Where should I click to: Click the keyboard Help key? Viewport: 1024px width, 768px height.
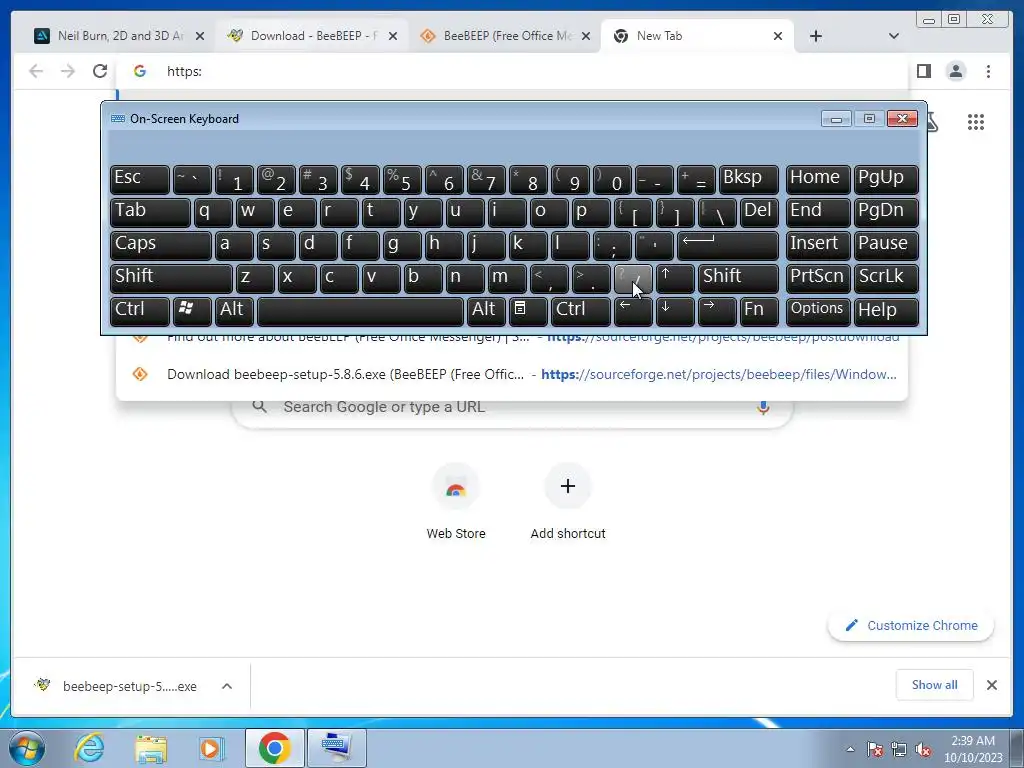[886, 312]
